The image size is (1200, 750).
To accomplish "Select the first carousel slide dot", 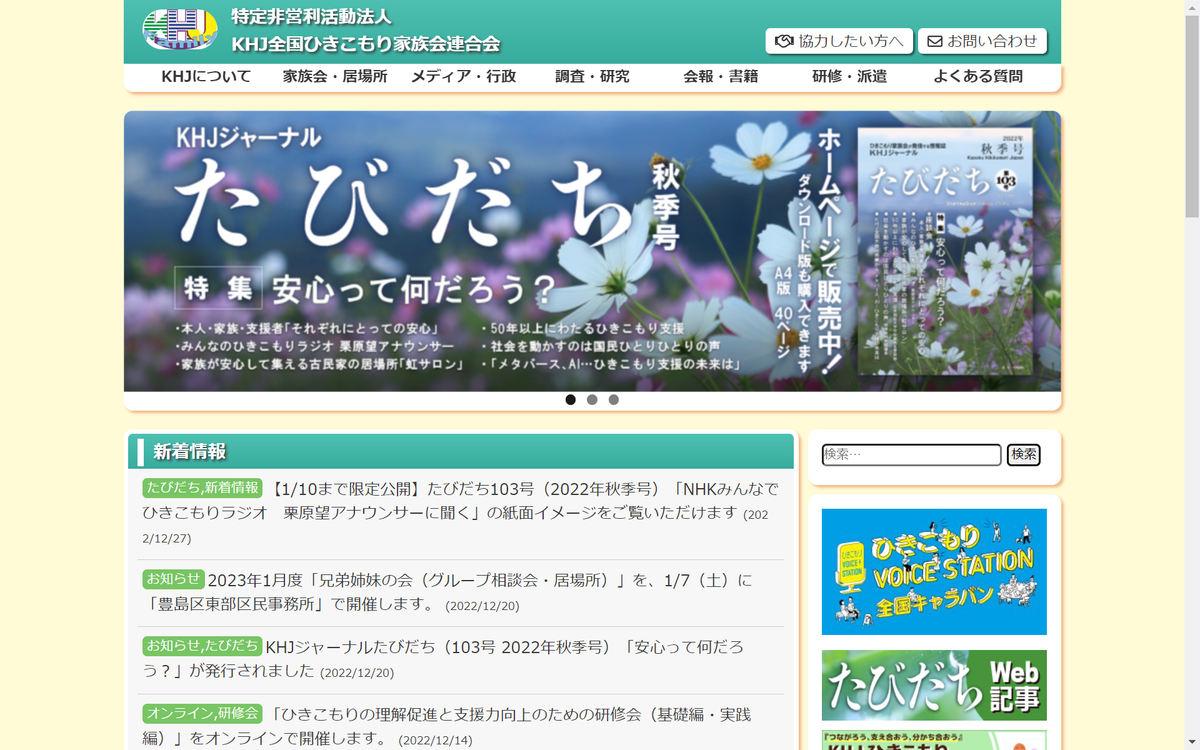I will pos(570,400).
